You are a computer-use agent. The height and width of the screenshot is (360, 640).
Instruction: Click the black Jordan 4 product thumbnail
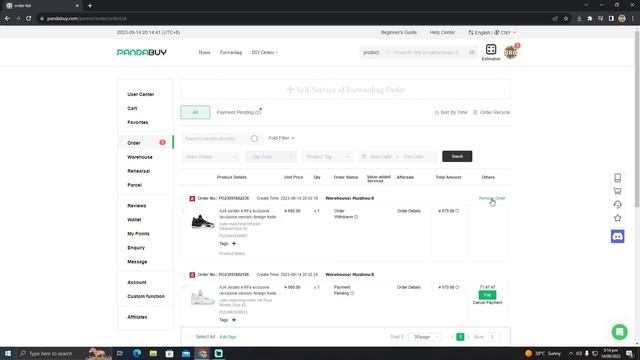(202, 222)
